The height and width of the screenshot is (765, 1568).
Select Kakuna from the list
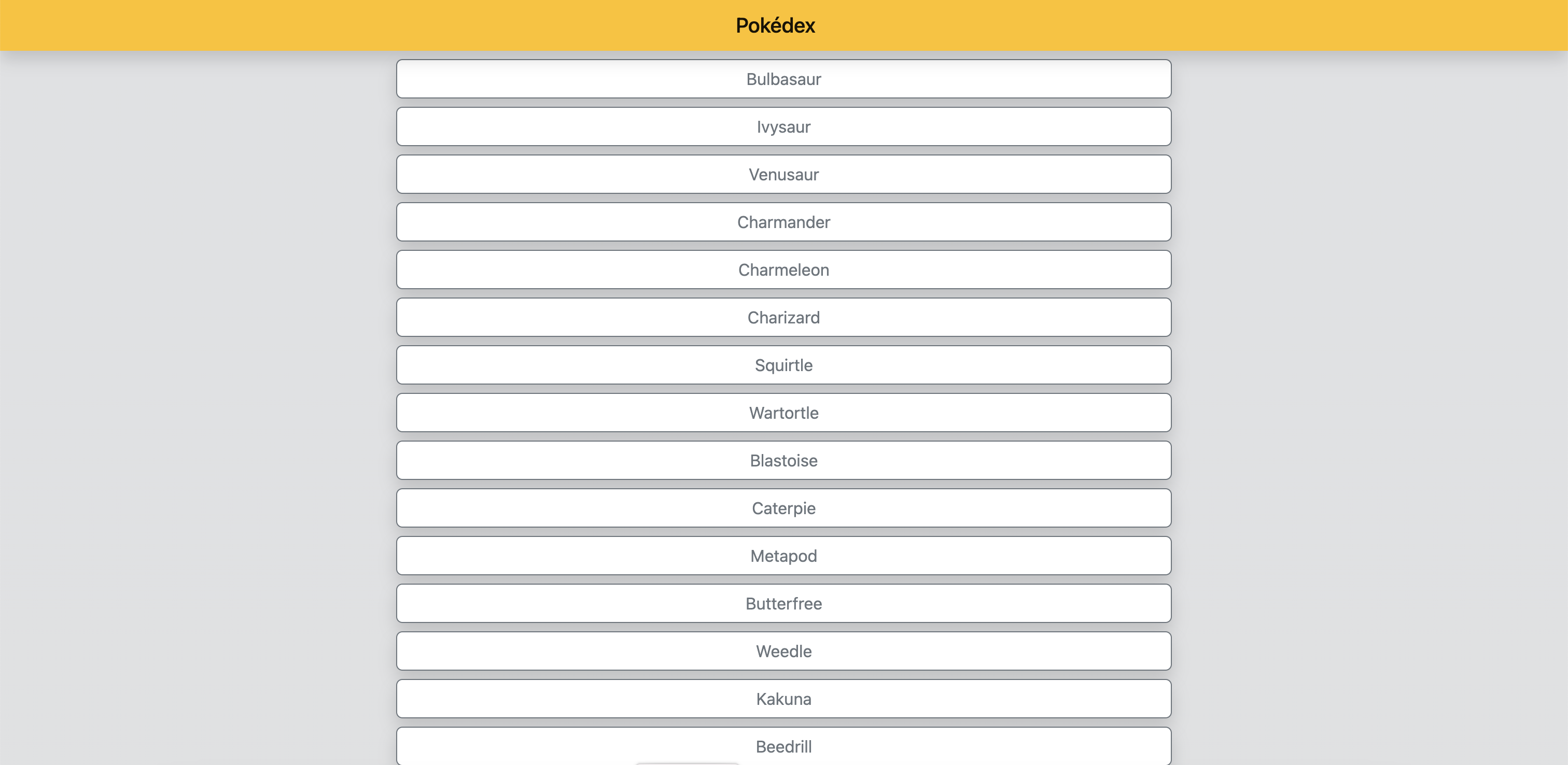click(783, 698)
